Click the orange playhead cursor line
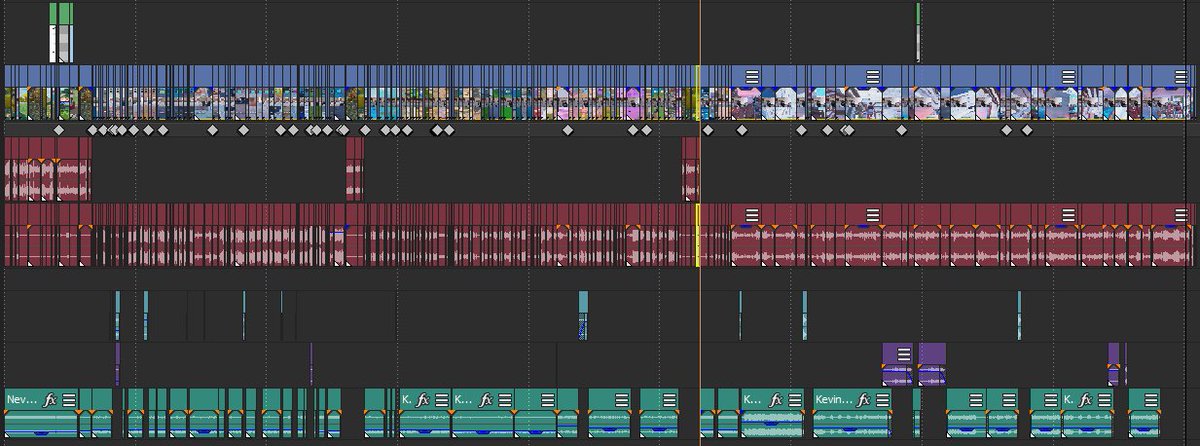1200x446 pixels. 700,300
